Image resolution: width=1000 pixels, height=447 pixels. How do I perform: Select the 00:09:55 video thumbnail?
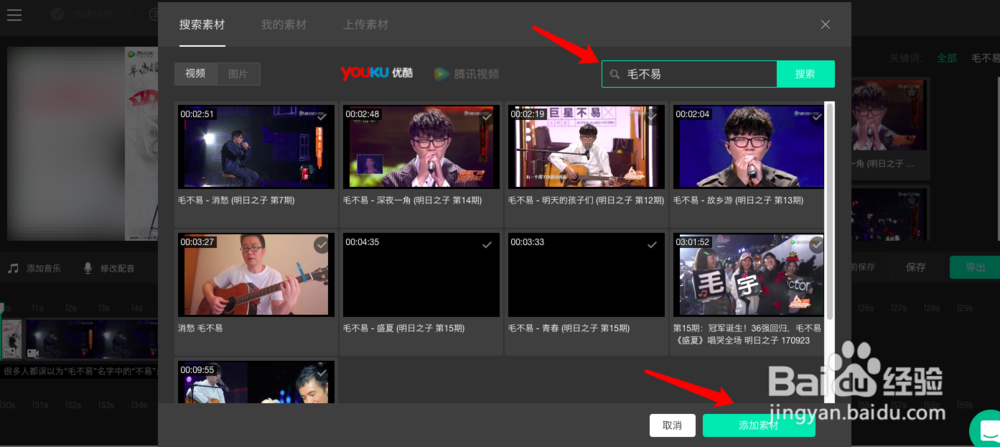click(256, 382)
